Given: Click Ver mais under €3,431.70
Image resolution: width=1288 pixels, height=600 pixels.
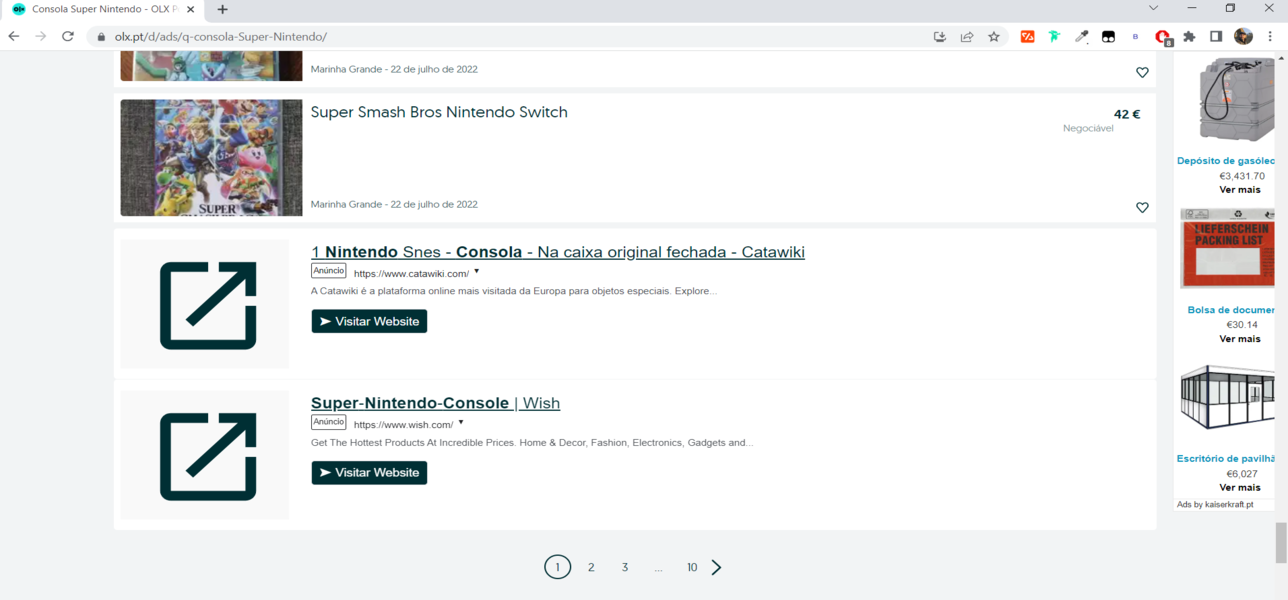Looking at the screenshot, I should click(x=1240, y=190).
